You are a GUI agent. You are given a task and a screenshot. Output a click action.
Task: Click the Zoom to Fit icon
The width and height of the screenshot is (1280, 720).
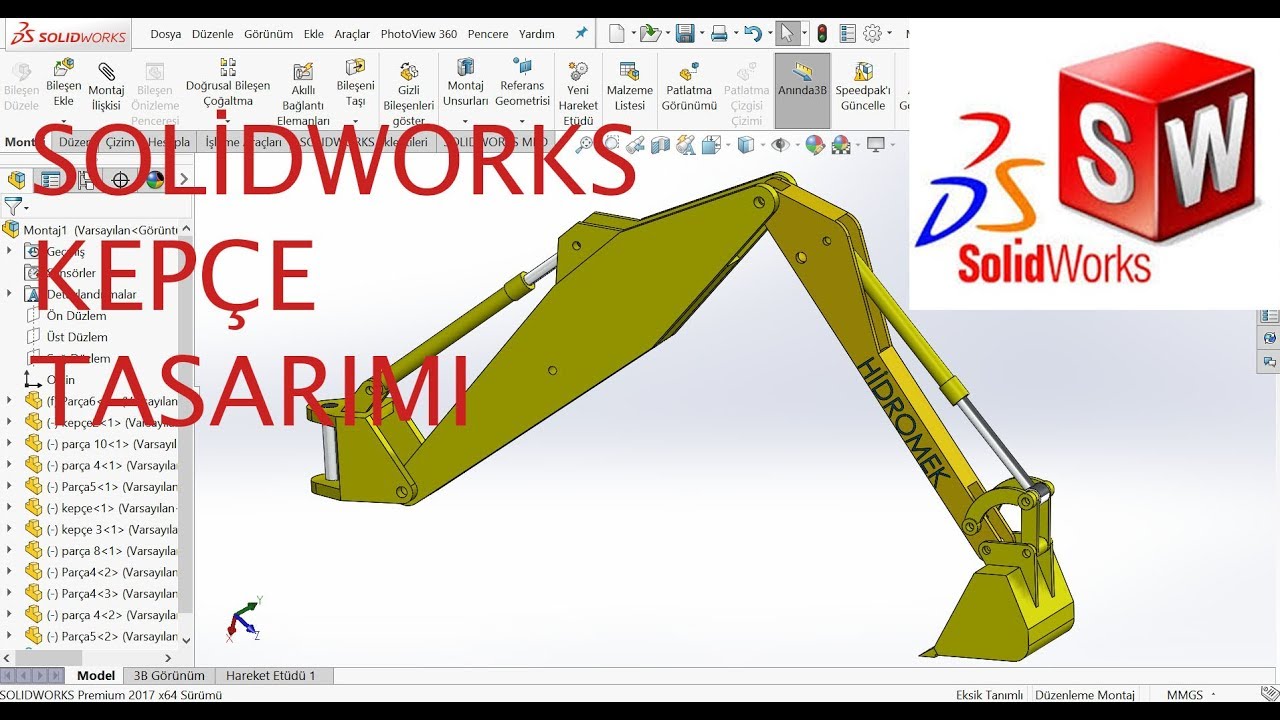(x=586, y=145)
